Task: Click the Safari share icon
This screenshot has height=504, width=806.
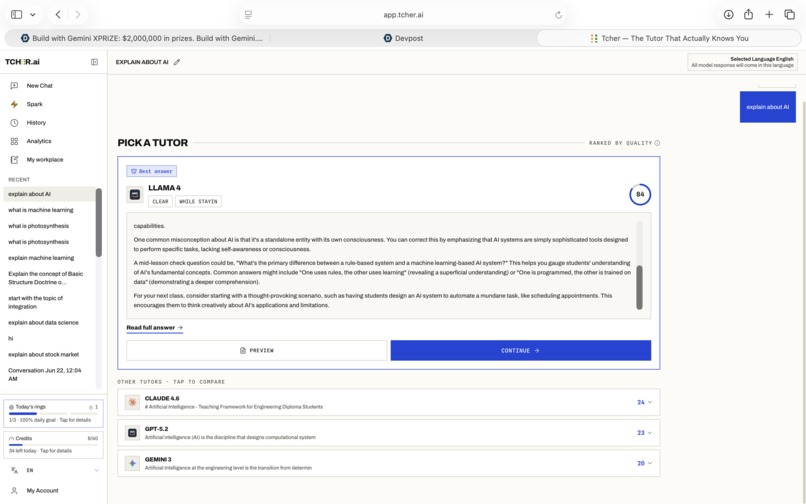Action: (x=748, y=14)
